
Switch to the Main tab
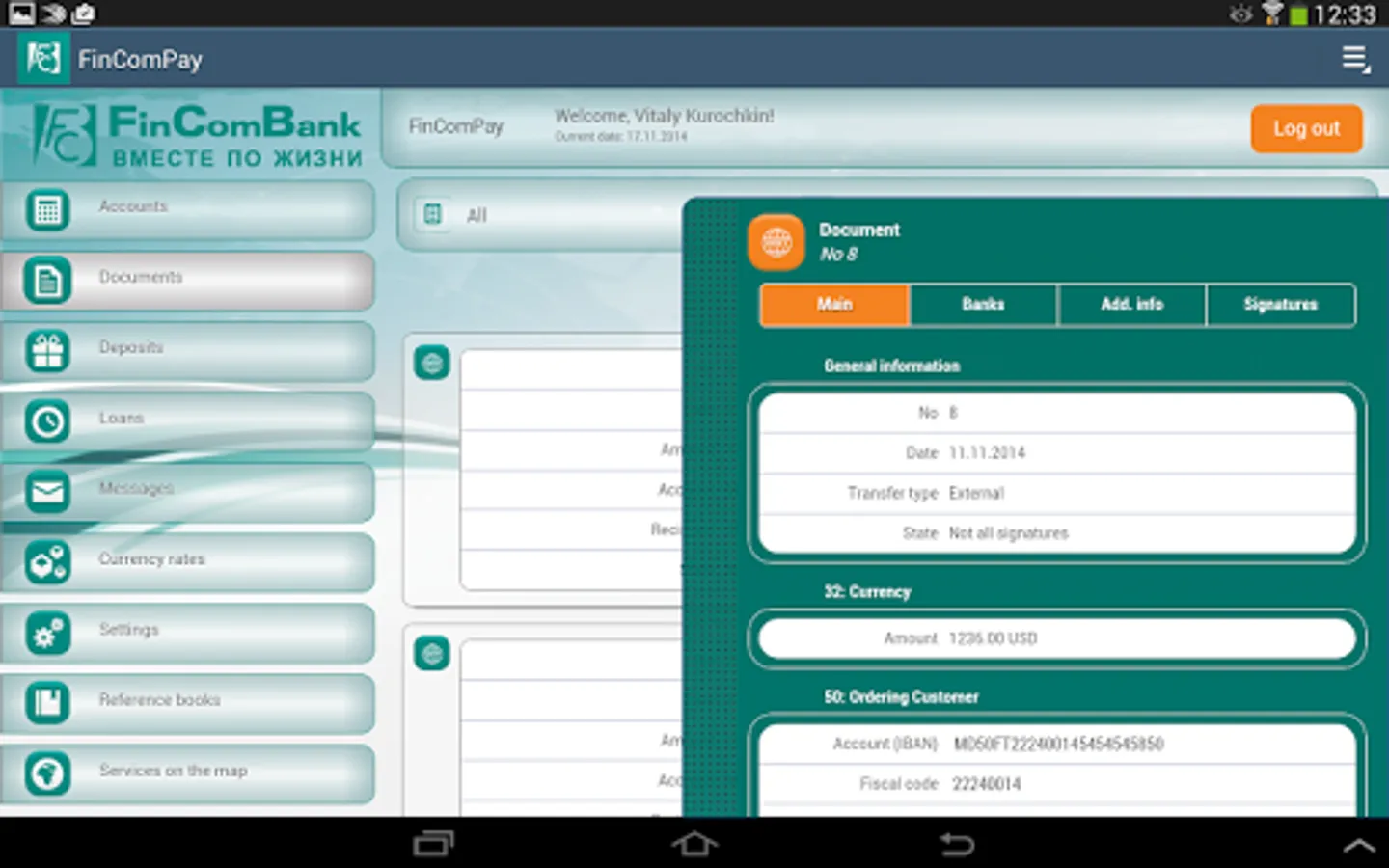[x=834, y=305]
